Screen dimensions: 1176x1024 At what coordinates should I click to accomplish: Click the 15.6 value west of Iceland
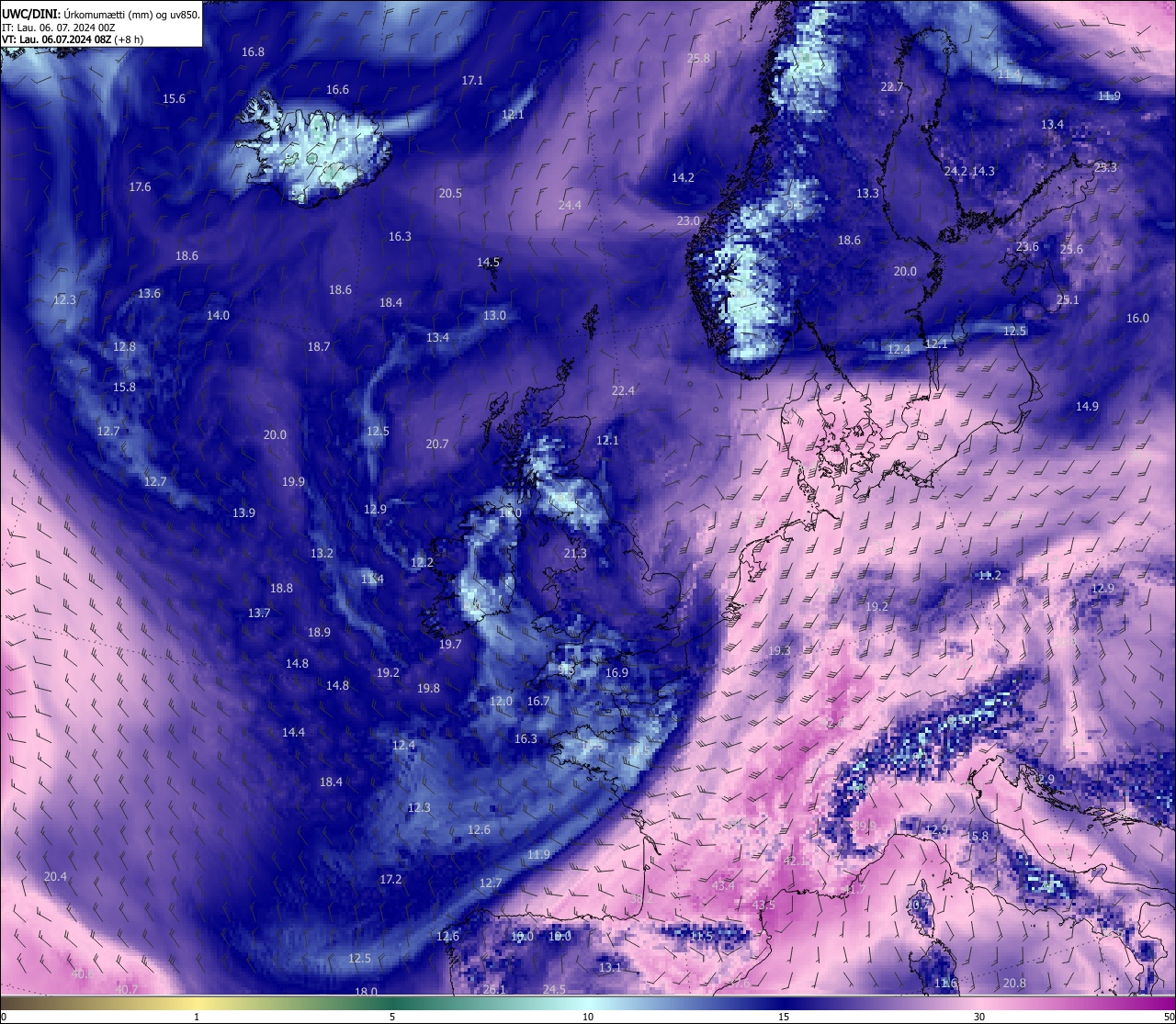click(x=174, y=99)
